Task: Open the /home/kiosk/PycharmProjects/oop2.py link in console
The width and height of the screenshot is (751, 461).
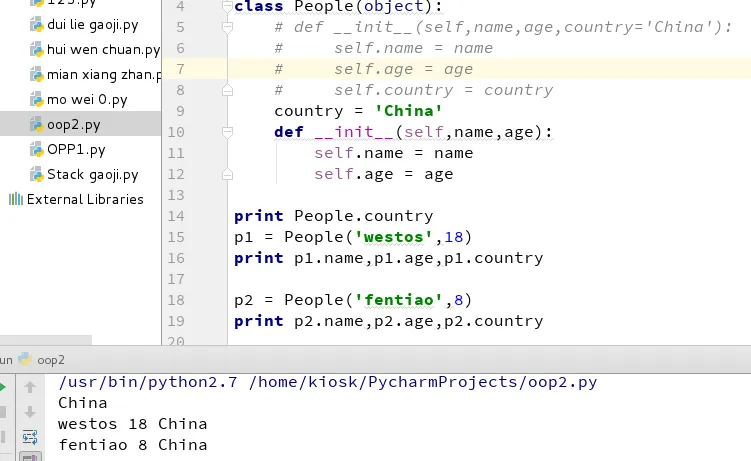Action: tap(423, 382)
